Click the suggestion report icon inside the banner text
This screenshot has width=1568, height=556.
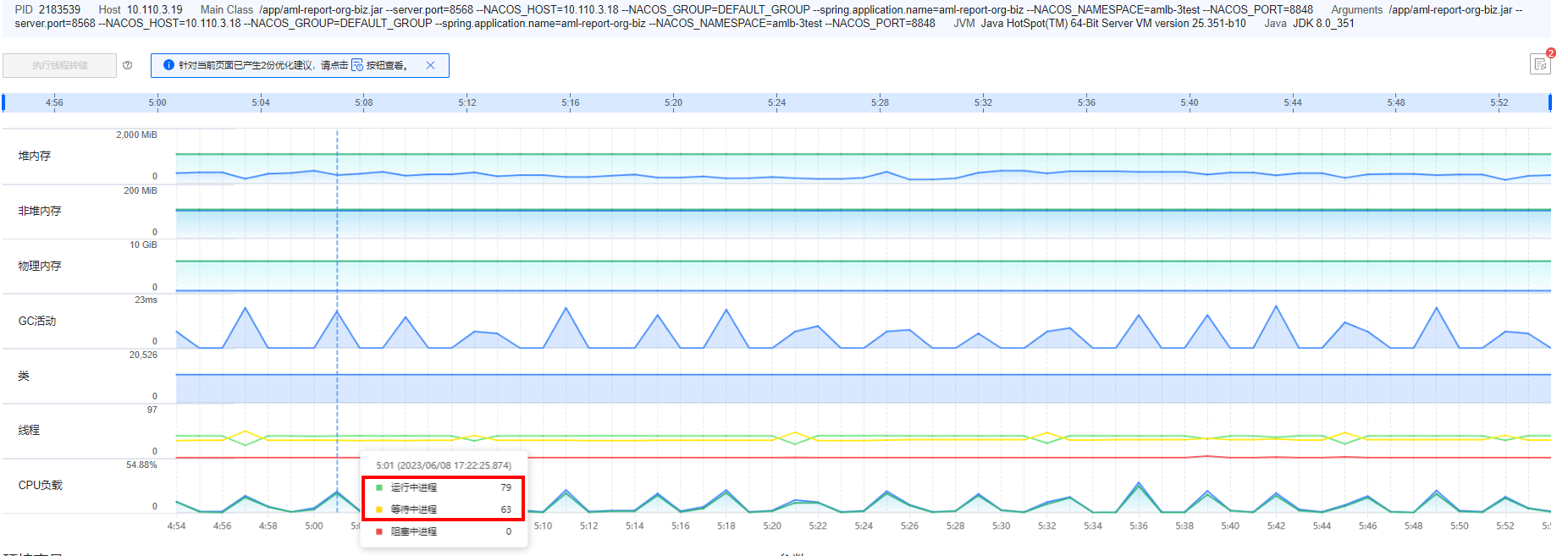click(x=357, y=65)
